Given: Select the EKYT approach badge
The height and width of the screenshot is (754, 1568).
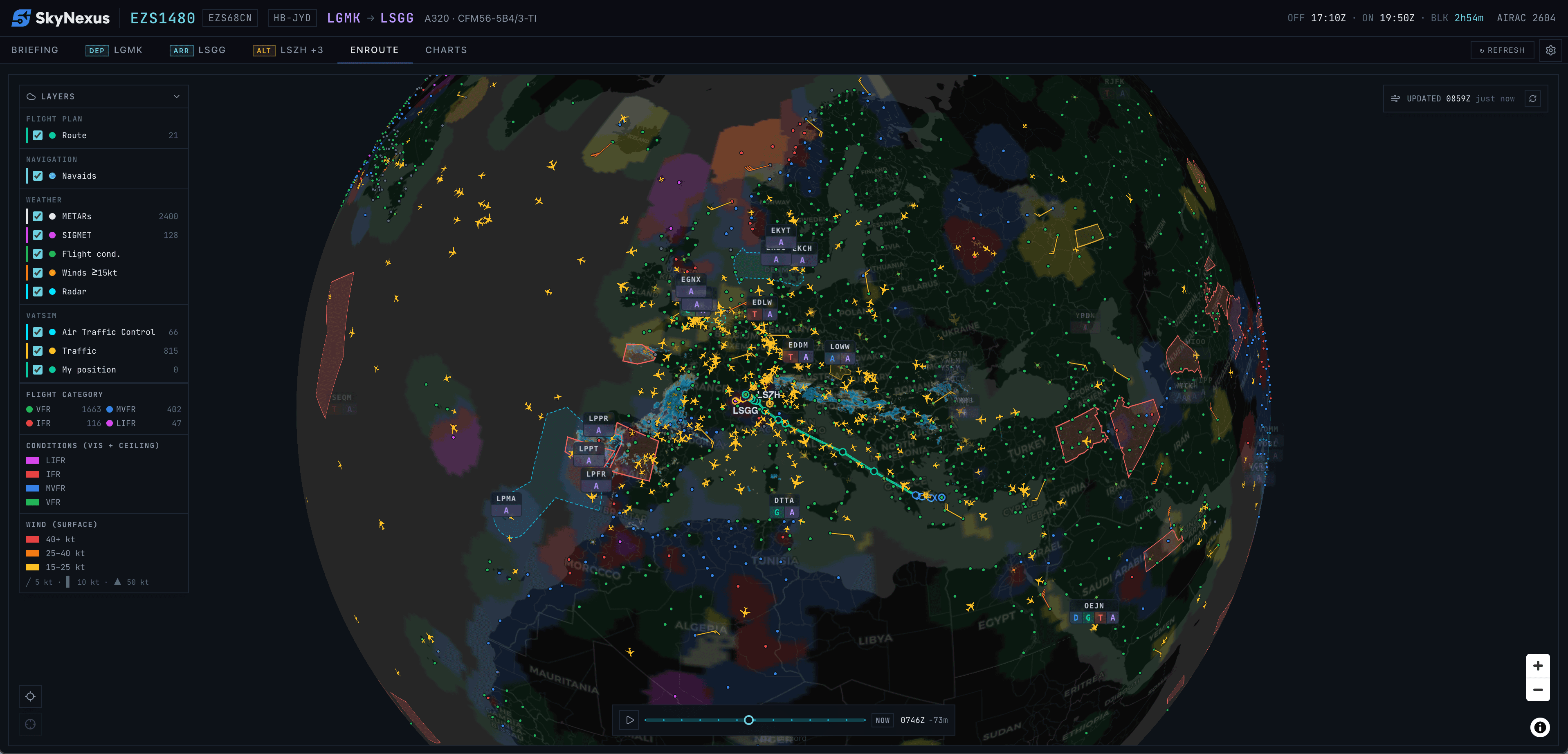Looking at the screenshot, I should [781, 242].
